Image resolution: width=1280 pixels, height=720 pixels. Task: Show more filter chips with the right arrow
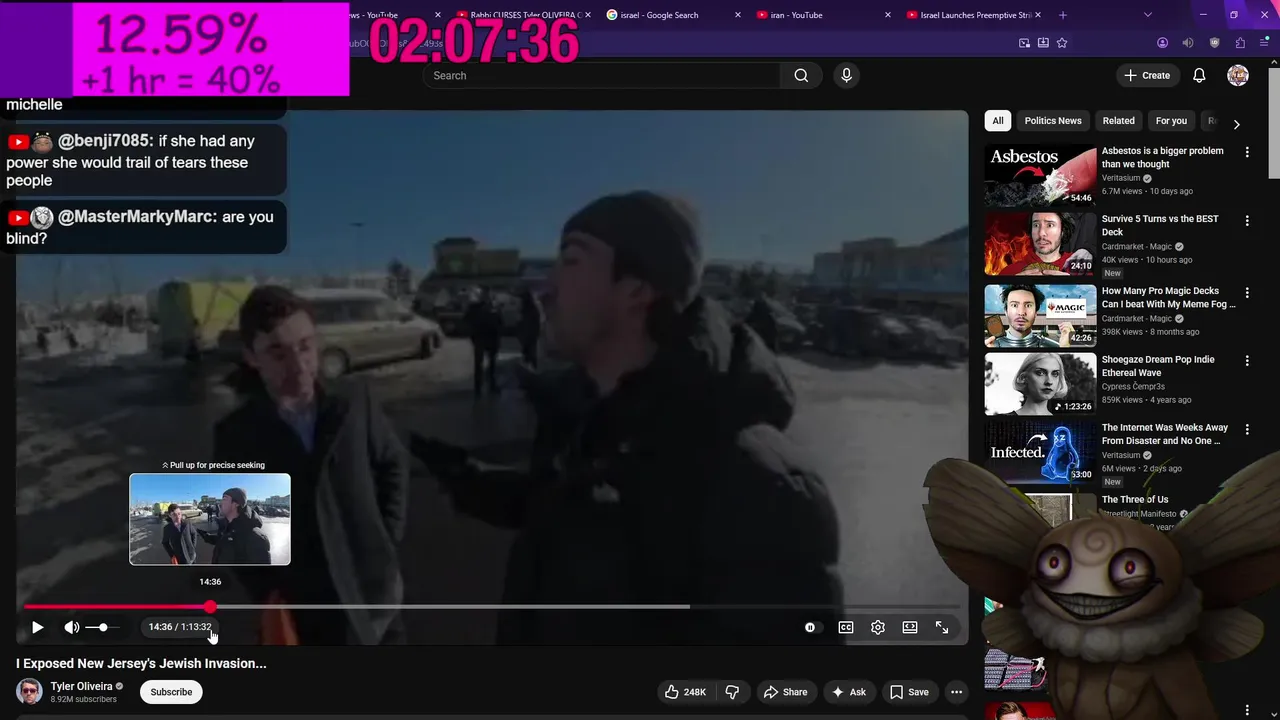tap(1236, 124)
